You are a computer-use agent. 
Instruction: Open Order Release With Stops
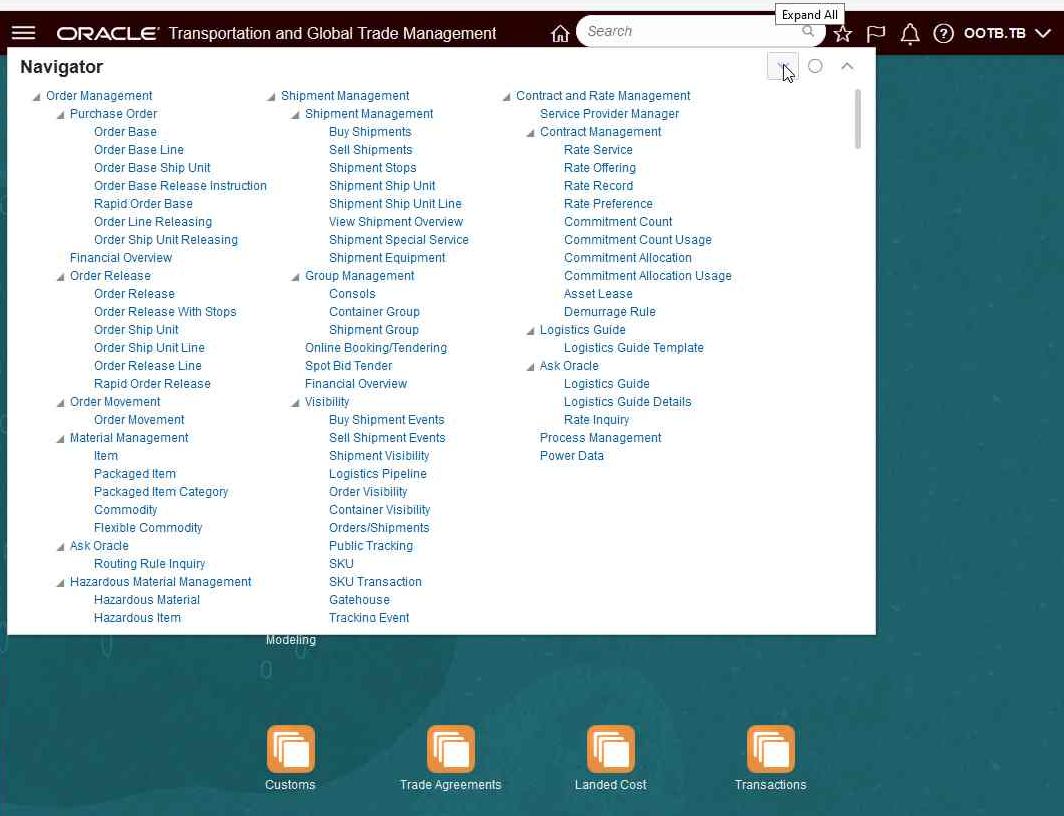165,311
